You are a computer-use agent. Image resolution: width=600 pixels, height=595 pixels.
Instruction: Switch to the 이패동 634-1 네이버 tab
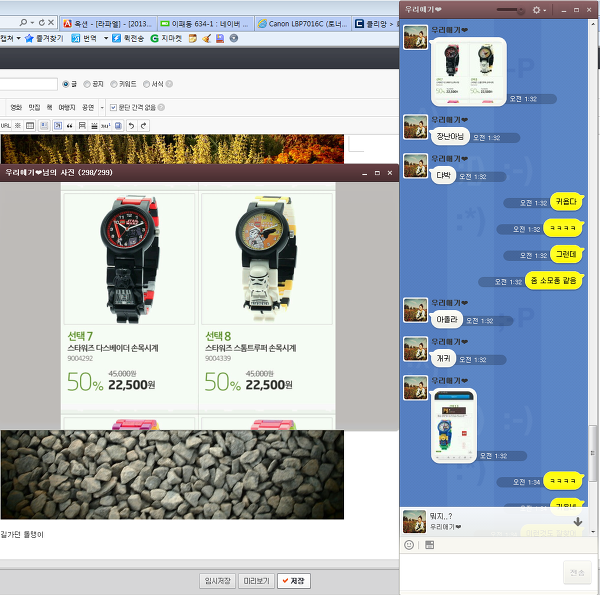coord(205,24)
